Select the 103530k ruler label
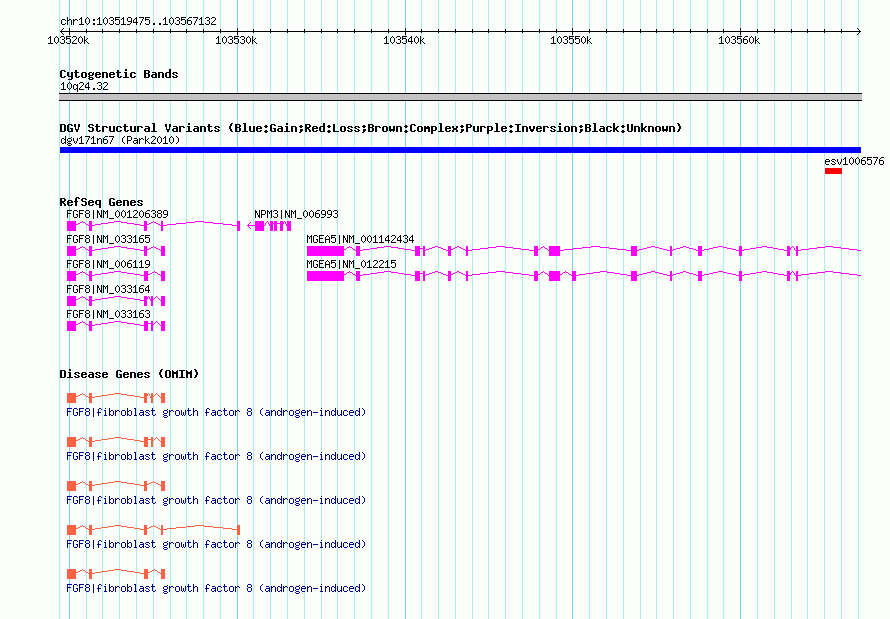 (236, 40)
